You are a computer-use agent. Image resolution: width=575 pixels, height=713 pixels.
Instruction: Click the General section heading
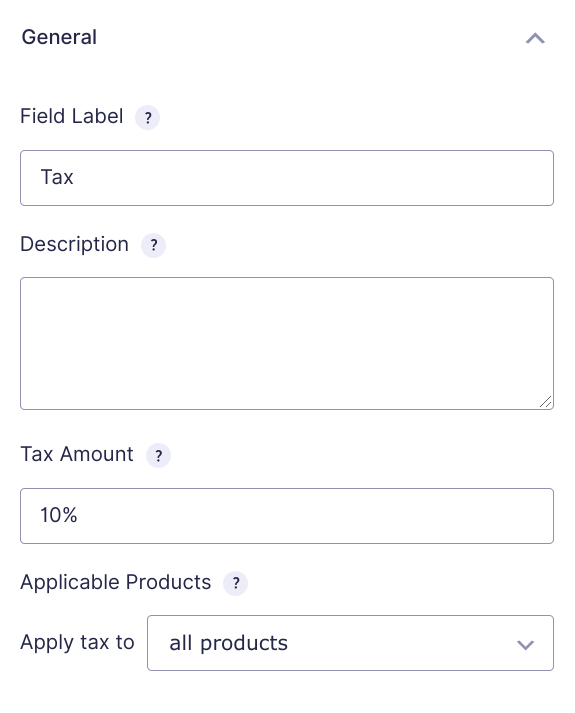(x=59, y=37)
